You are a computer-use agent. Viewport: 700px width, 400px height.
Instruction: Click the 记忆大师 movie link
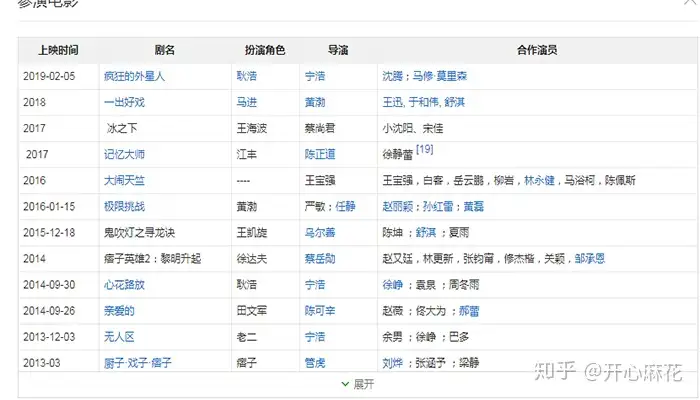pos(124,154)
